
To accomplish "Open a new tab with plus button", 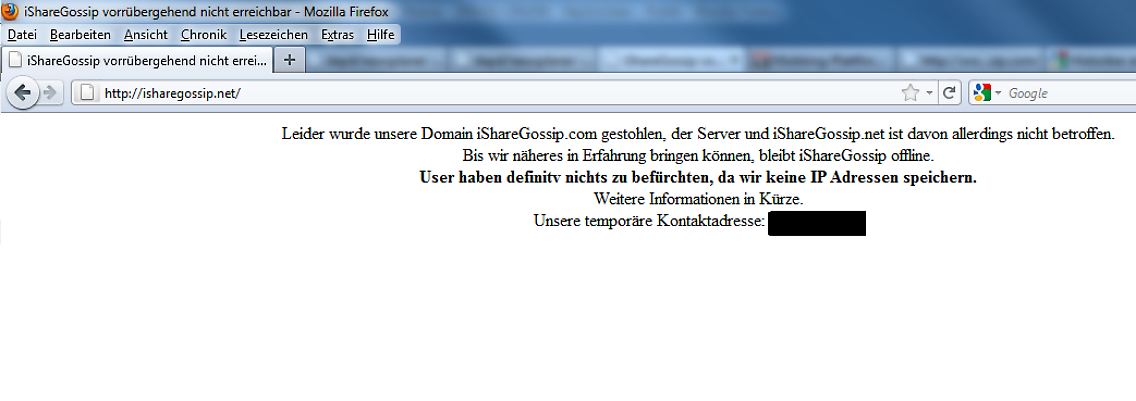I will coord(289,60).
